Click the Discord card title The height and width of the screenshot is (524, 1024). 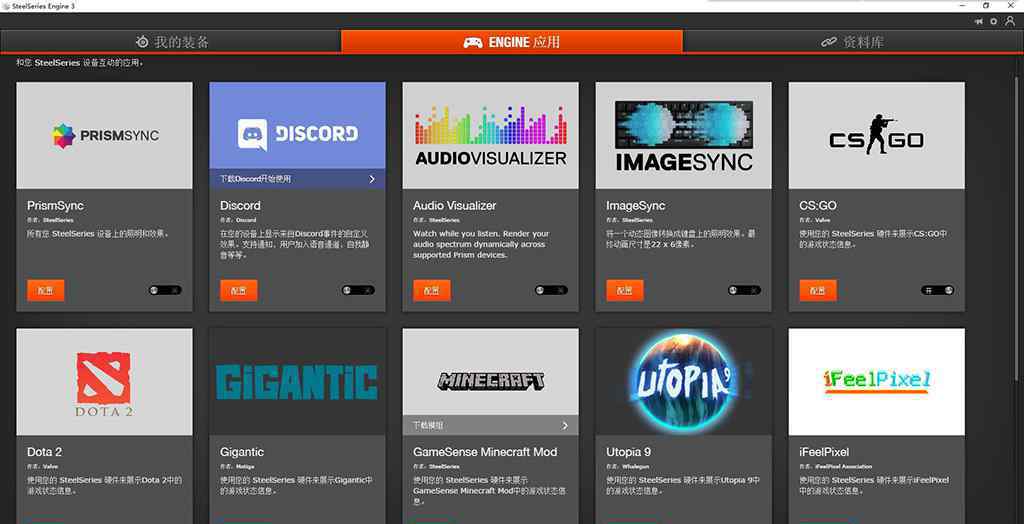pyautogui.click(x=240, y=206)
